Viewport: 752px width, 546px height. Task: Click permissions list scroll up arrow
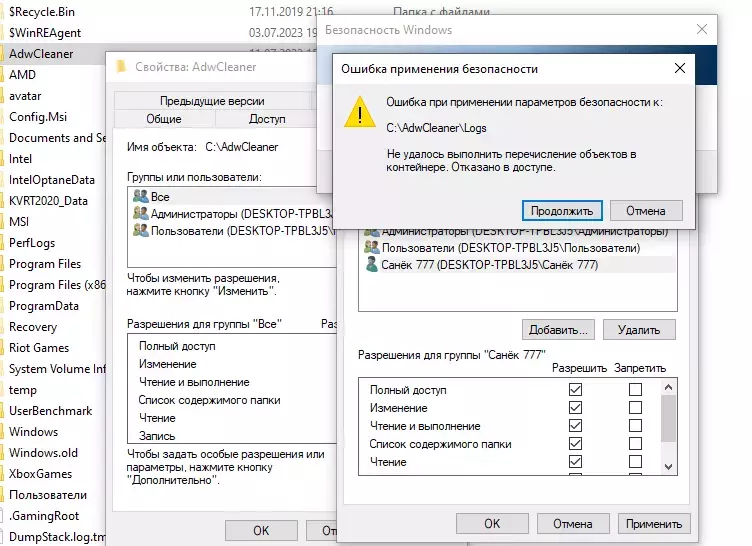[669, 387]
